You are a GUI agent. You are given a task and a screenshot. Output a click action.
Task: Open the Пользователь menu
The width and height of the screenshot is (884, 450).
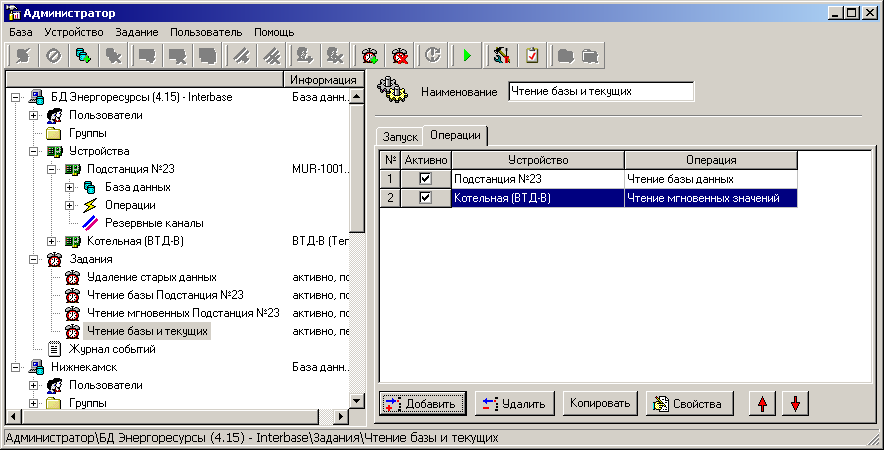[206, 32]
